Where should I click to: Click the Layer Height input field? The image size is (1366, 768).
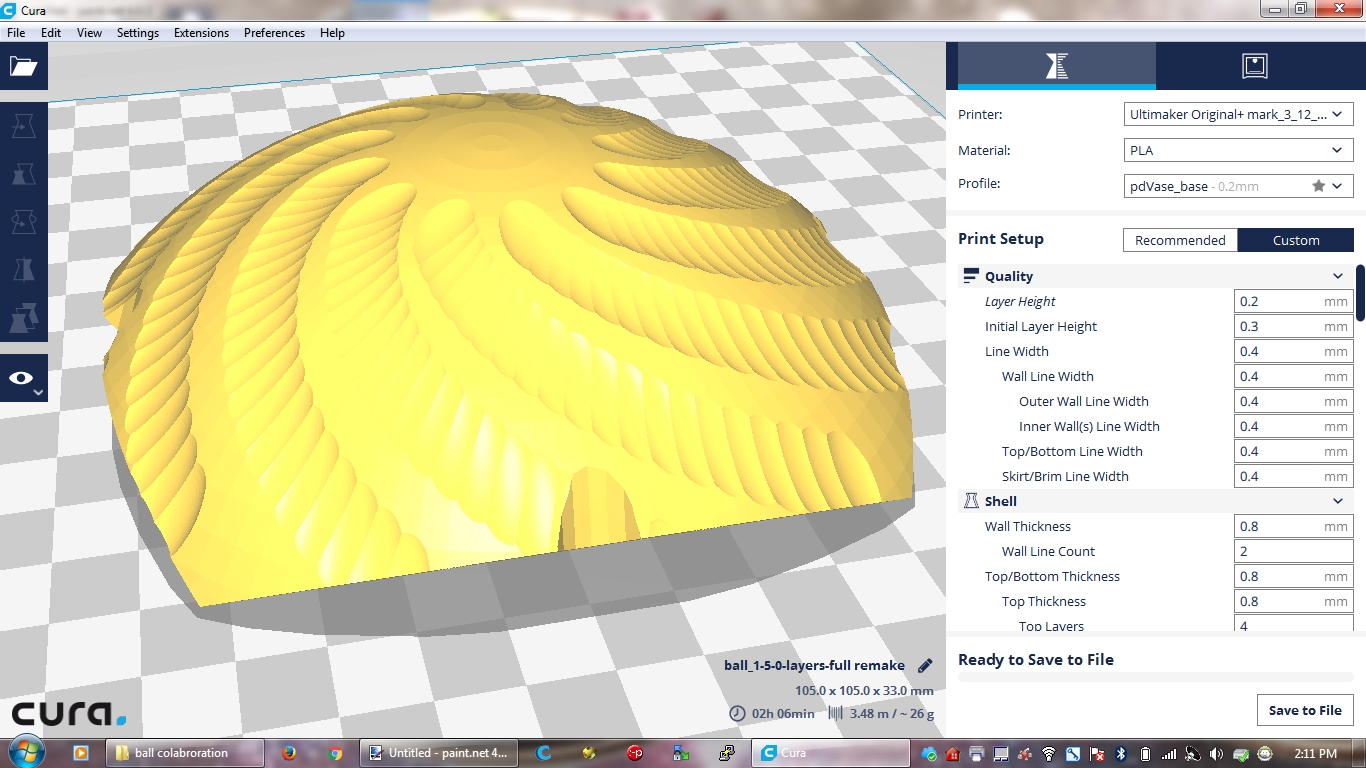[x=1278, y=301]
